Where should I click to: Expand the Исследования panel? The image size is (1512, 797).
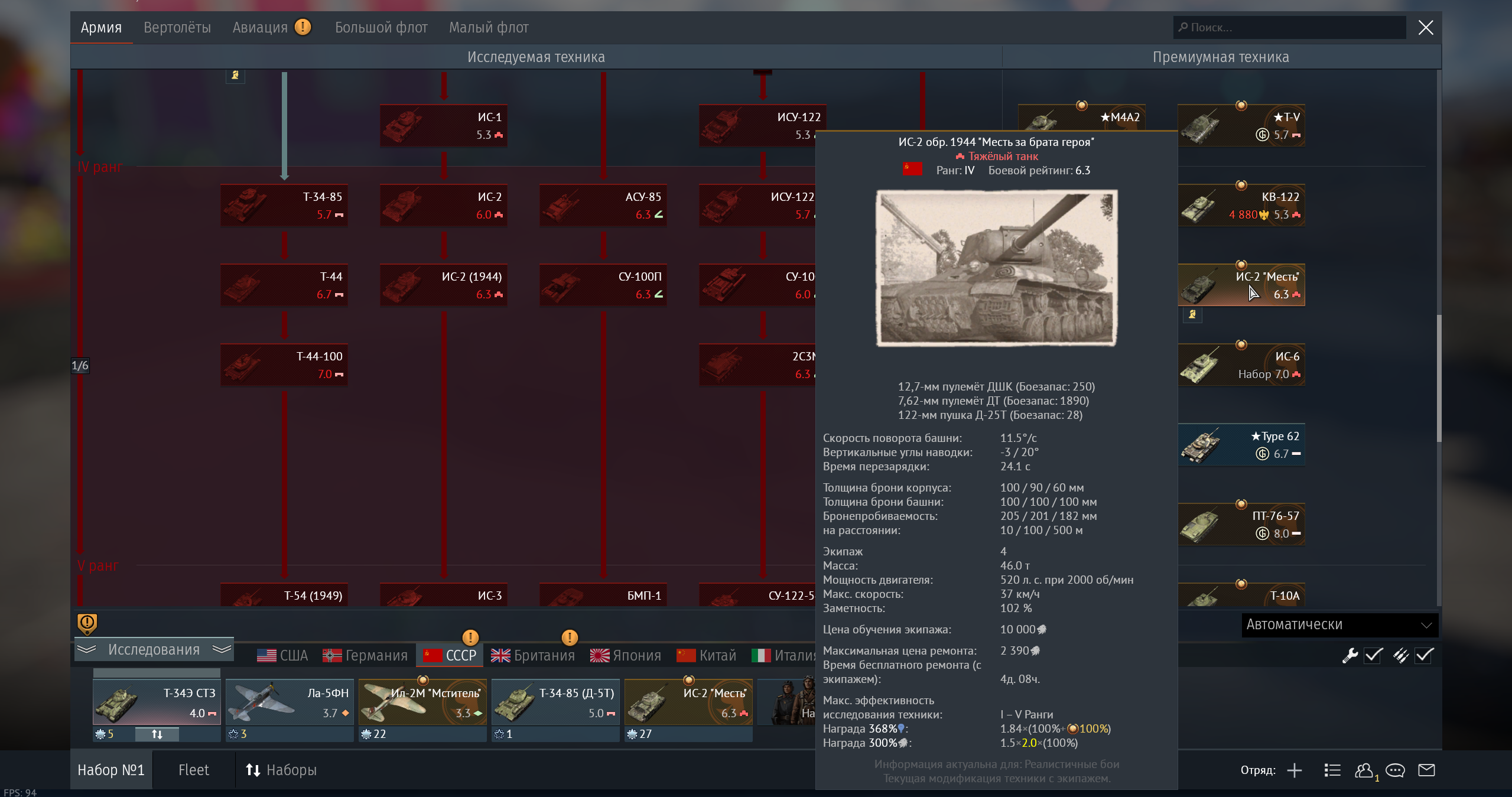[154, 649]
